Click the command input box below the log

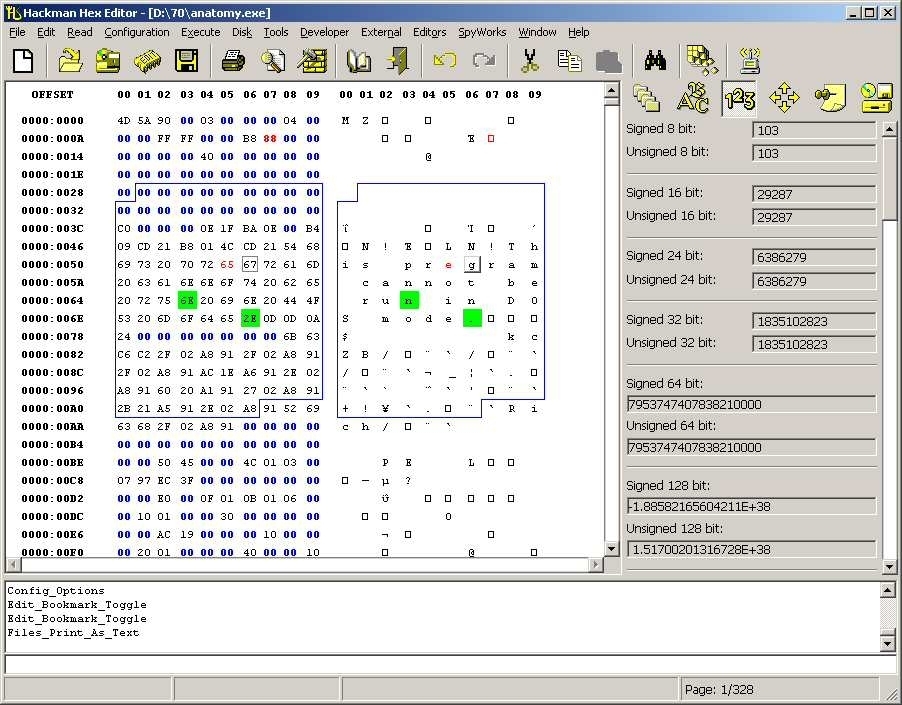(x=450, y=664)
